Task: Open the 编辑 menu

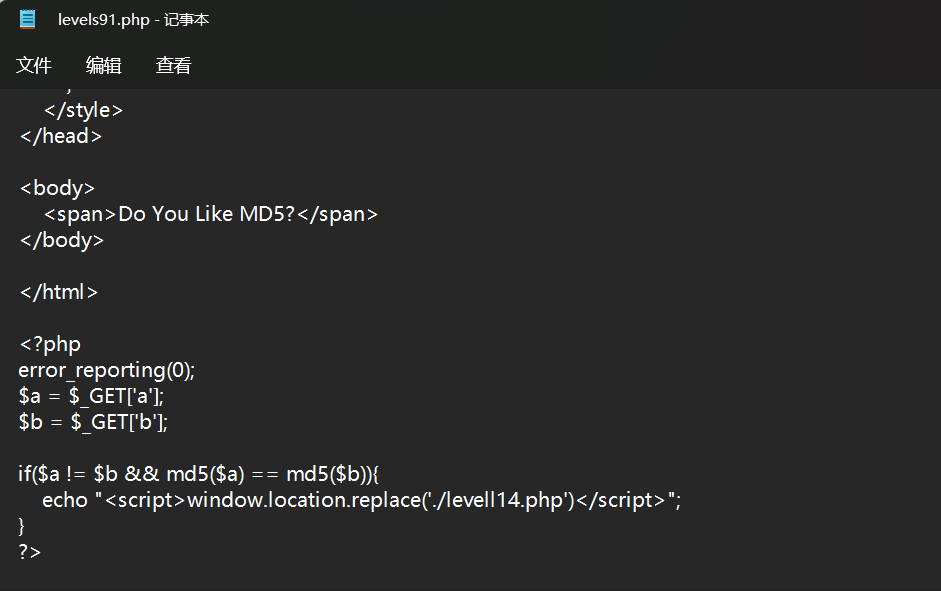Action: point(103,65)
